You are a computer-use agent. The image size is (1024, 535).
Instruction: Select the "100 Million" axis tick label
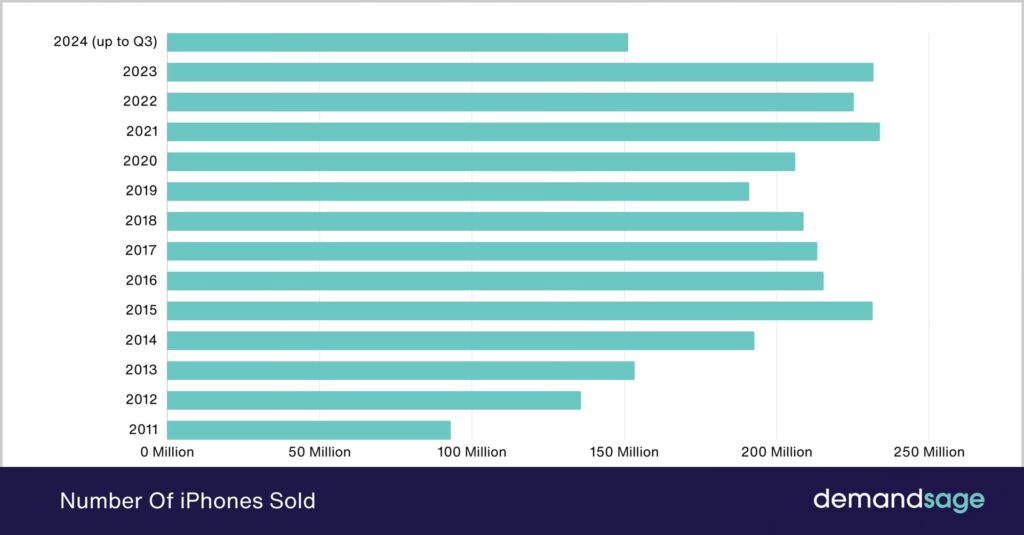[x=471, y=452]
